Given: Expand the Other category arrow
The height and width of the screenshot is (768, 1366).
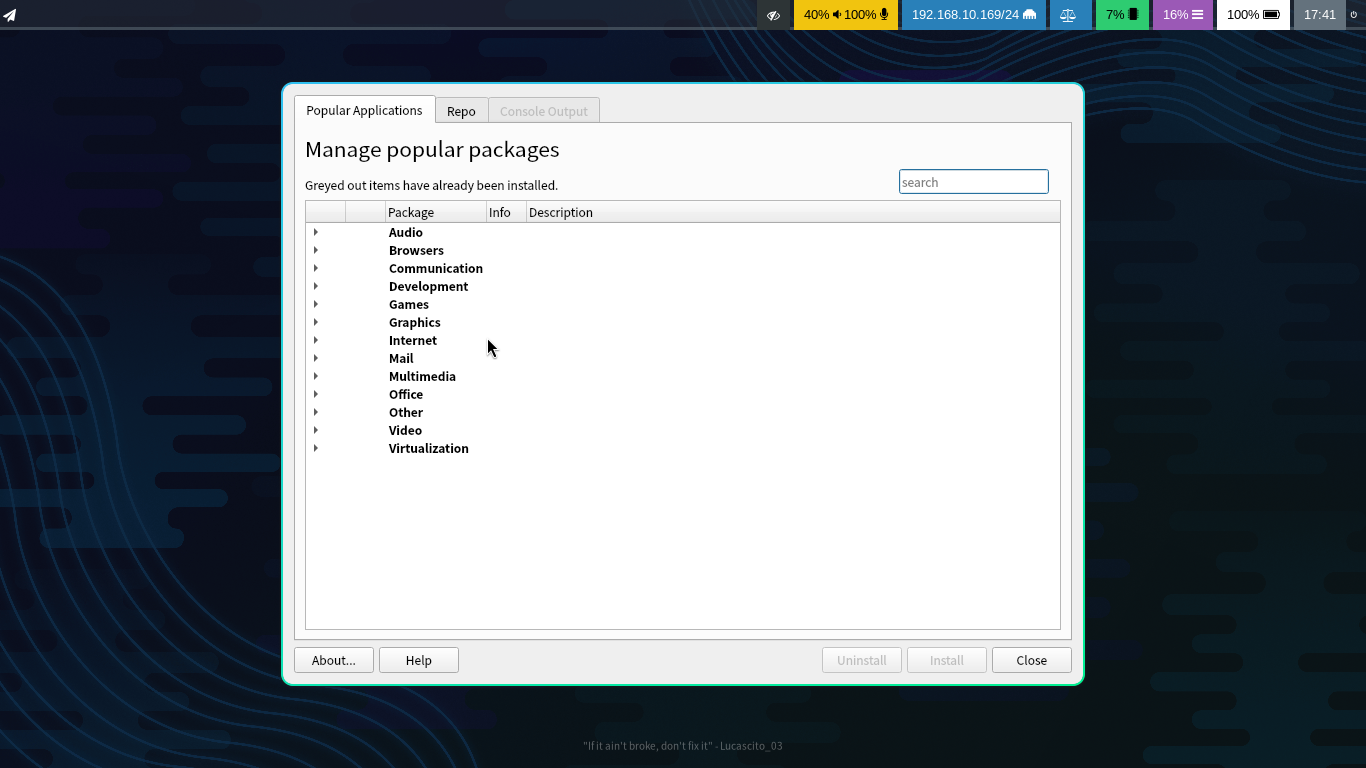Looking at the screenshot, I should click(316, 412).
